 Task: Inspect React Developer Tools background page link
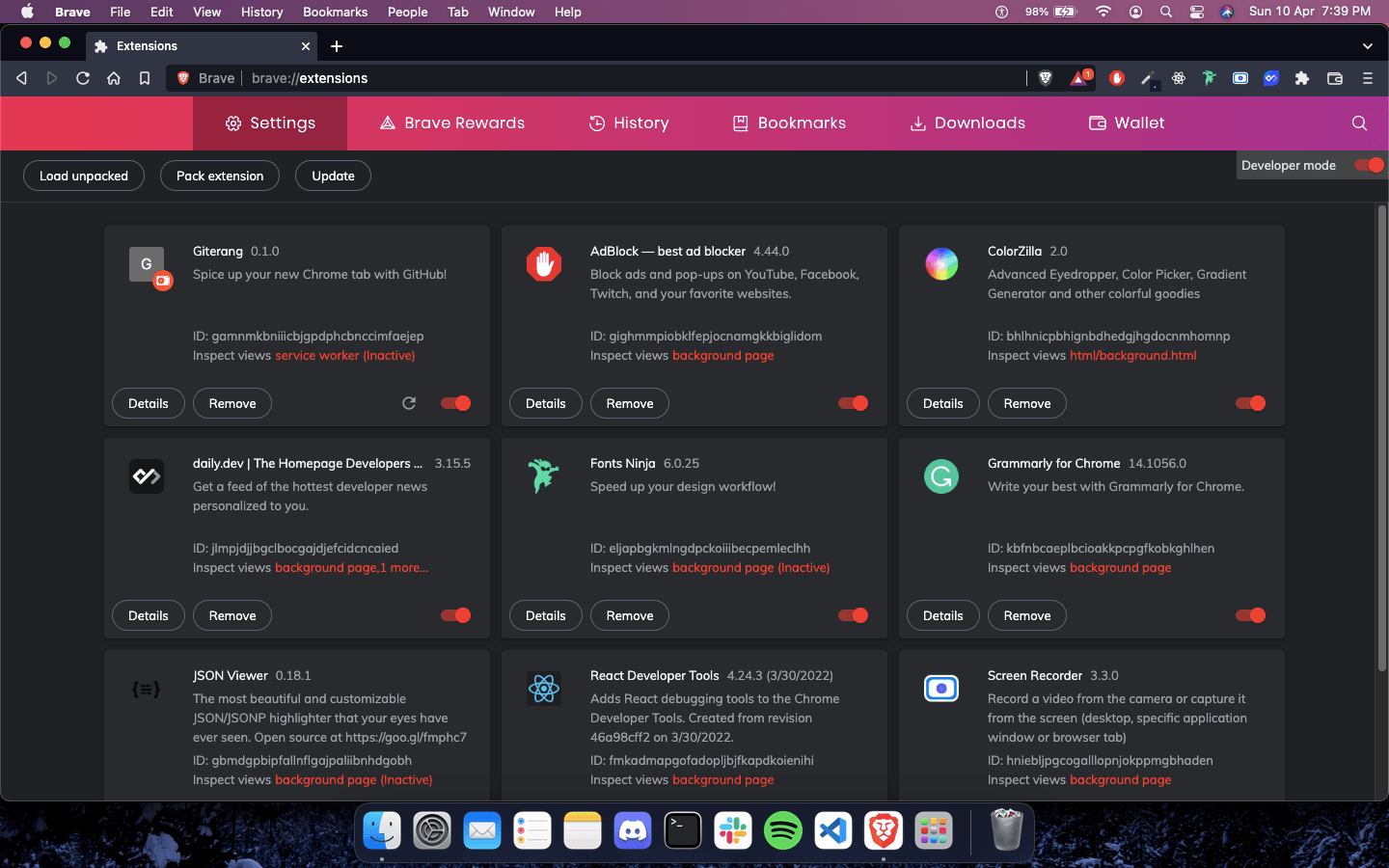[x=723, y=779]
